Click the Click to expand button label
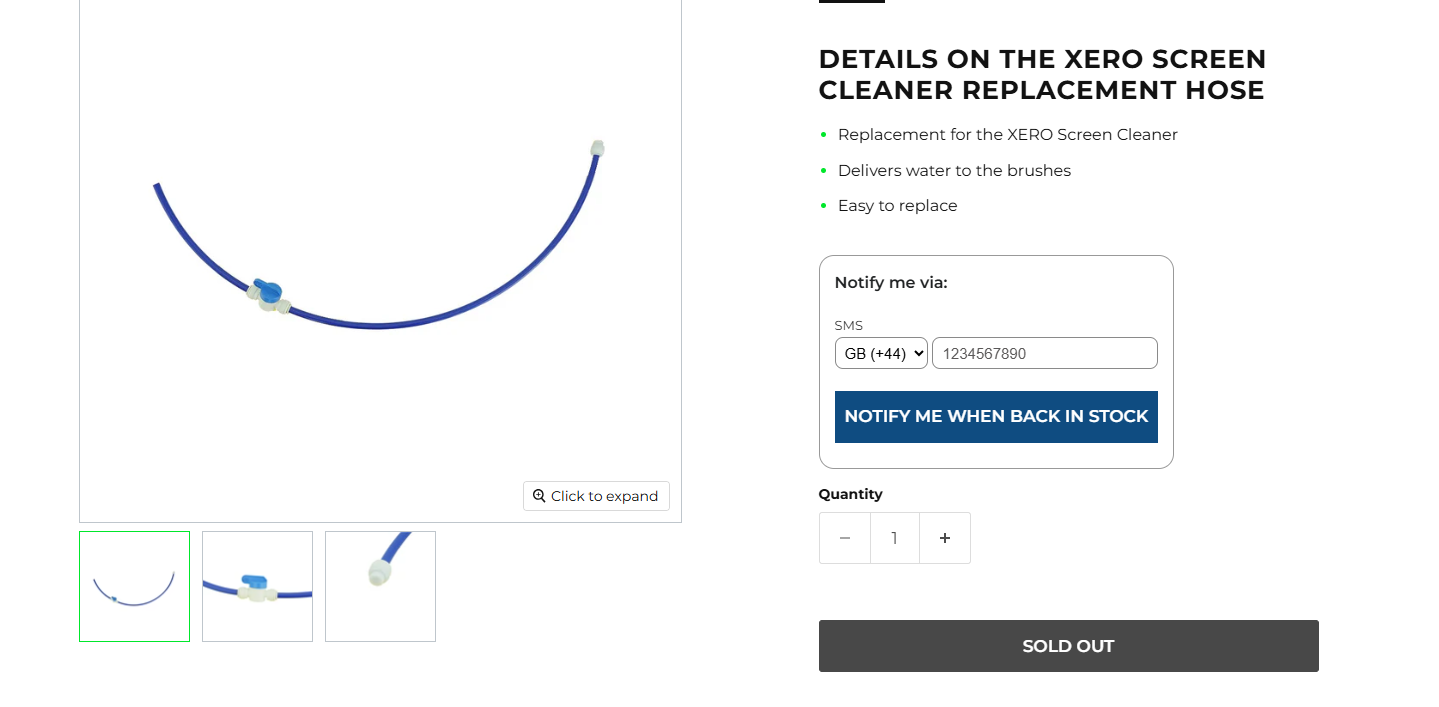 [604, 496]
